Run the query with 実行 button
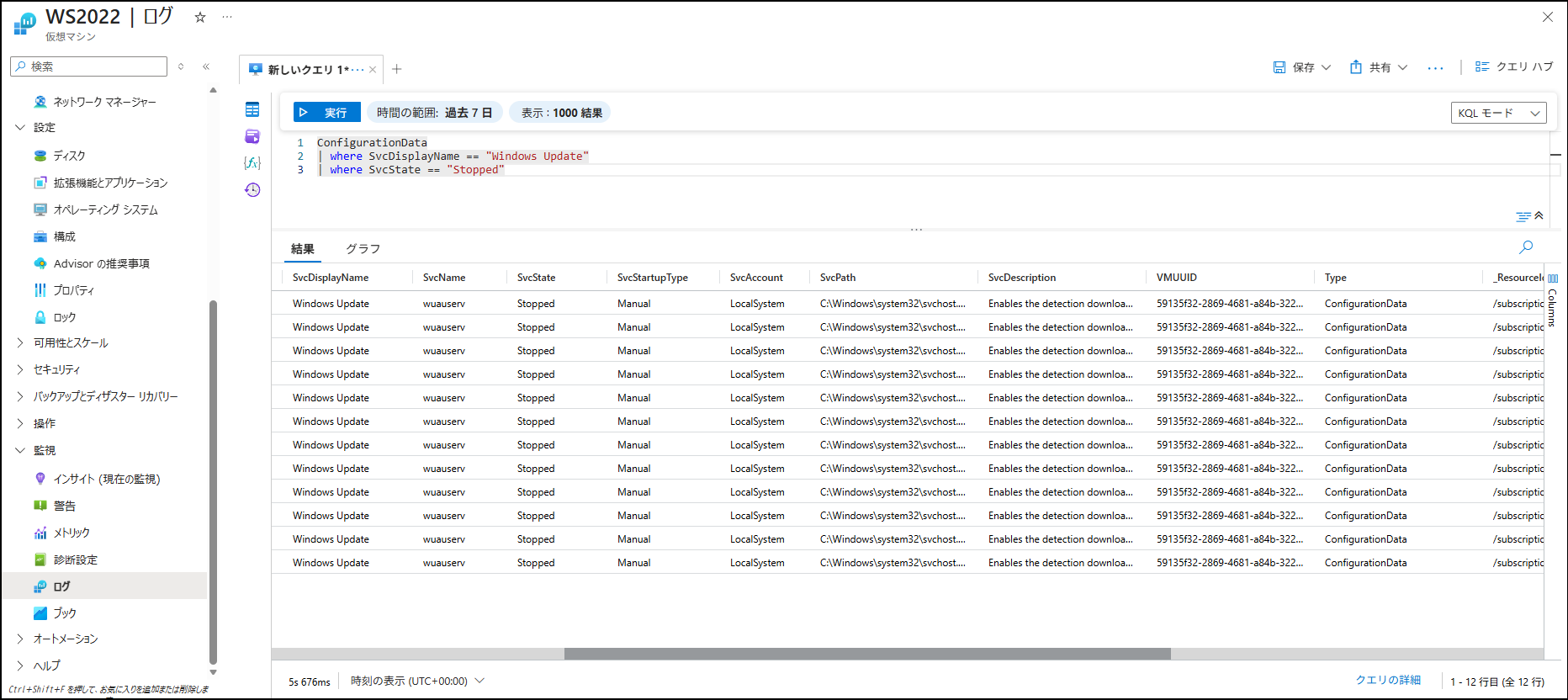The image size is (1568, 700). 327,113
